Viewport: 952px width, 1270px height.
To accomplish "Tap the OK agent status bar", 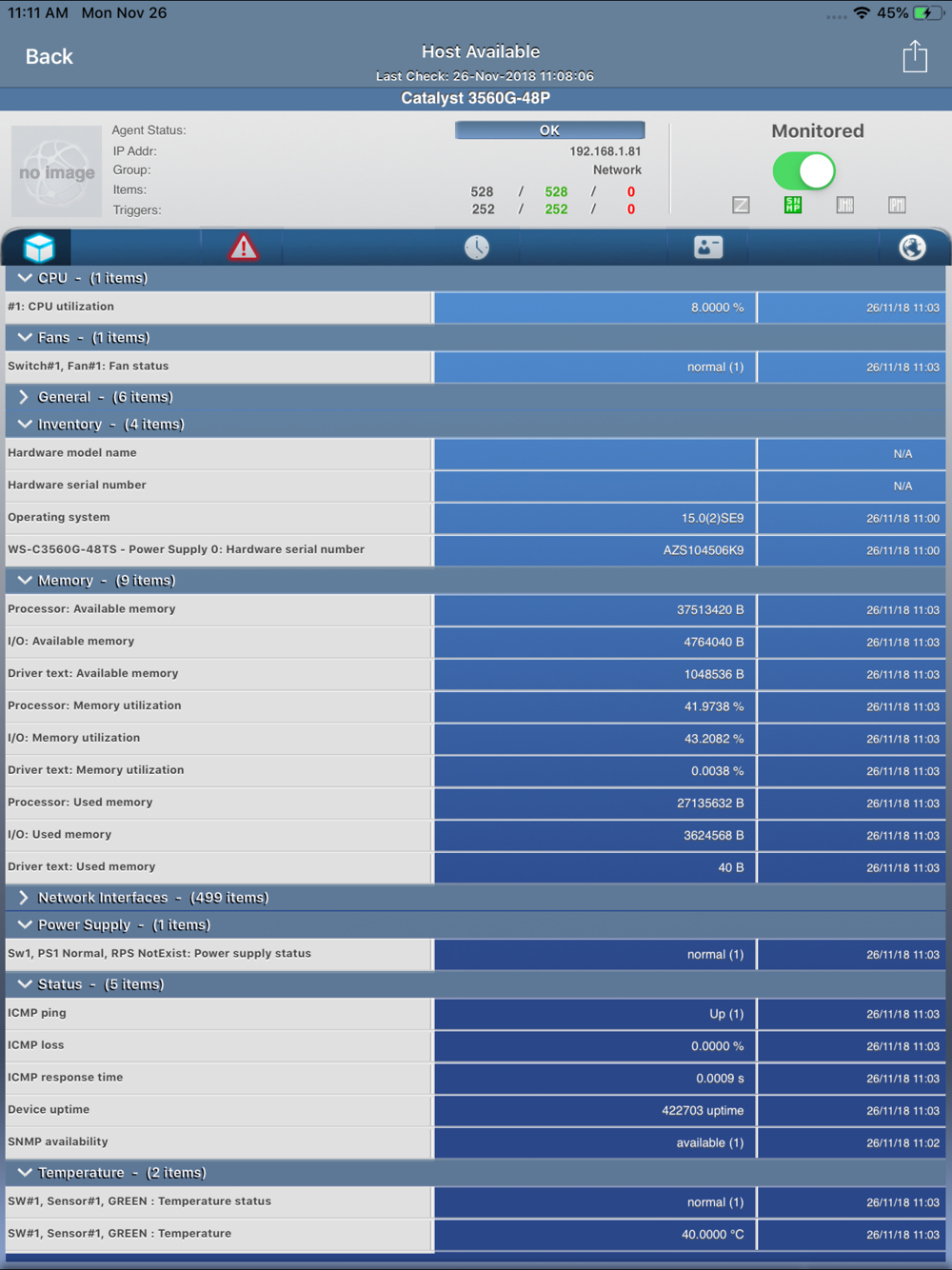I will coord(549,130).
